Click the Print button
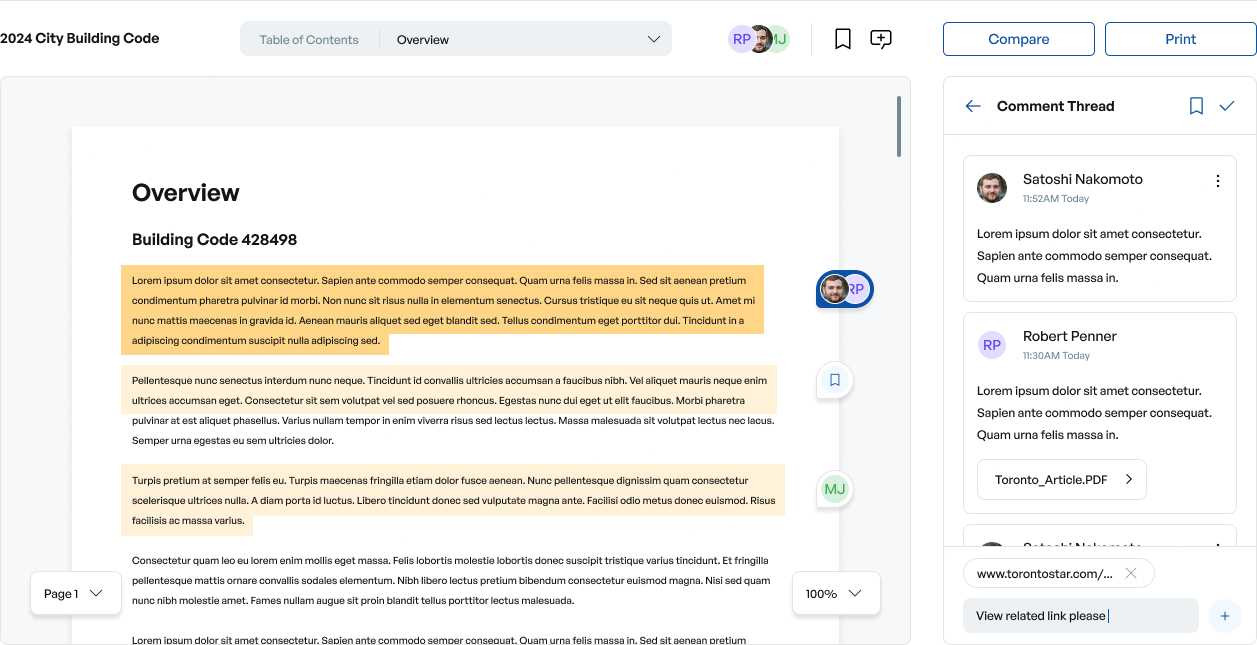This screenshot has width=1257, height=645. 1180,39
